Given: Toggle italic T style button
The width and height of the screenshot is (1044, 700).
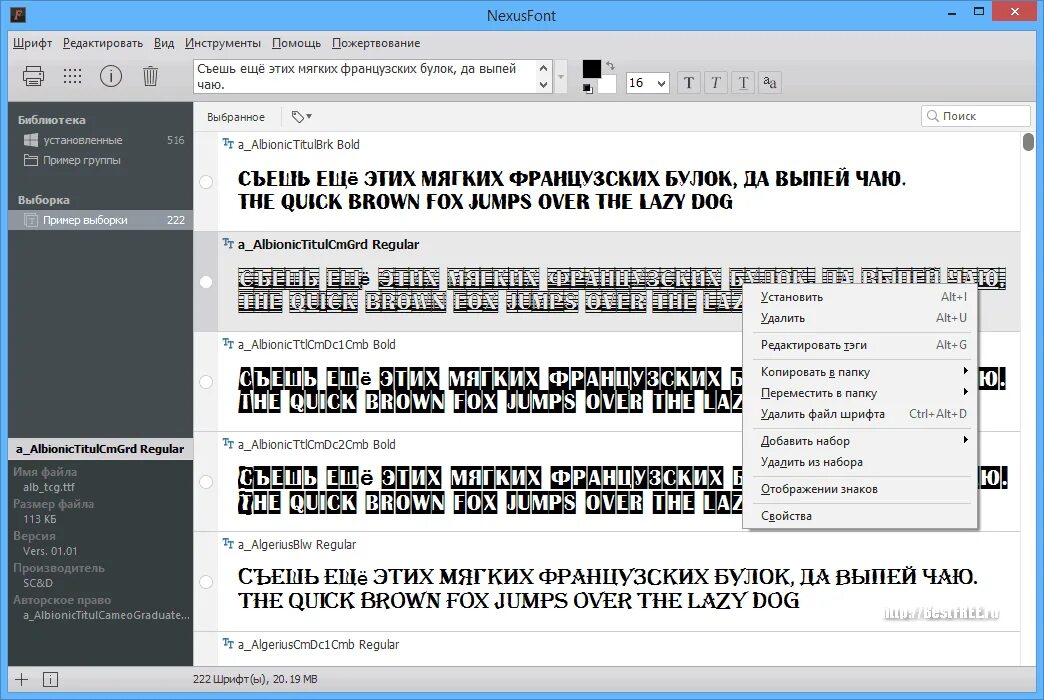Looking at the screenshot, I should (x=716, y=83).
